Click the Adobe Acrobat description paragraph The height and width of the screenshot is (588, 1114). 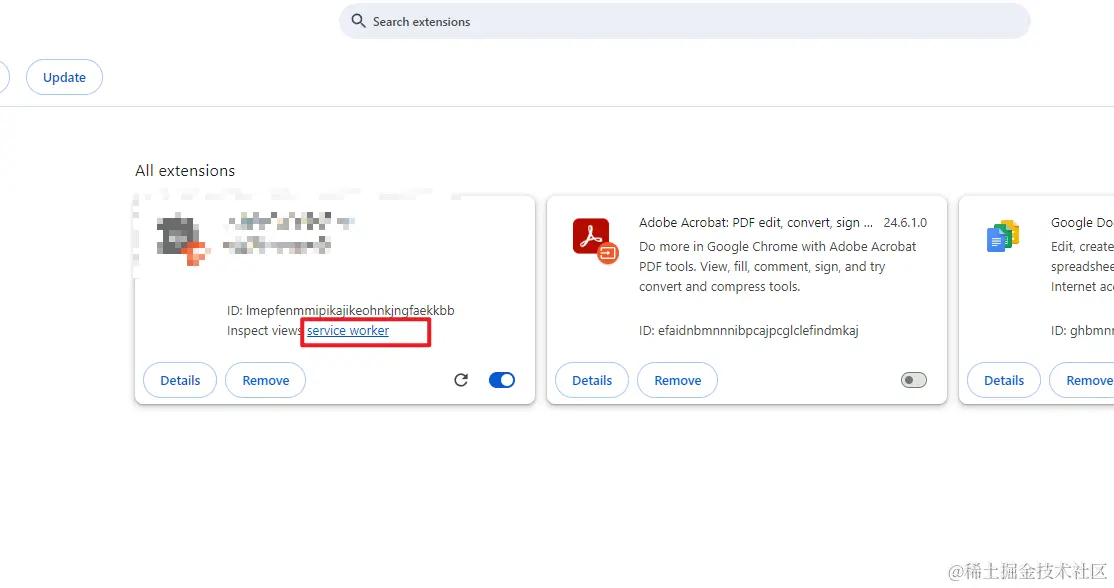[x=777, y=266]
